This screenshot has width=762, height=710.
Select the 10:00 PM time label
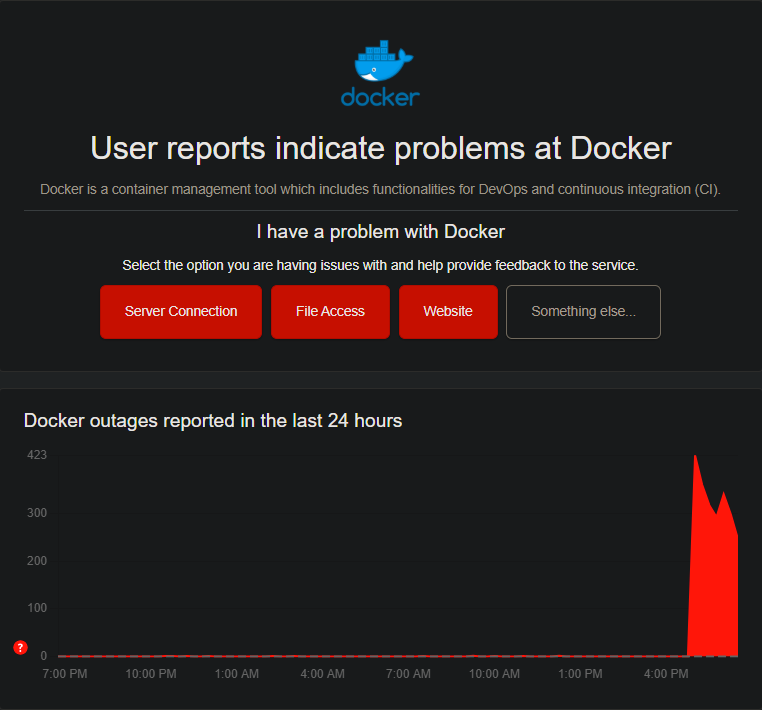coord(151,674)
